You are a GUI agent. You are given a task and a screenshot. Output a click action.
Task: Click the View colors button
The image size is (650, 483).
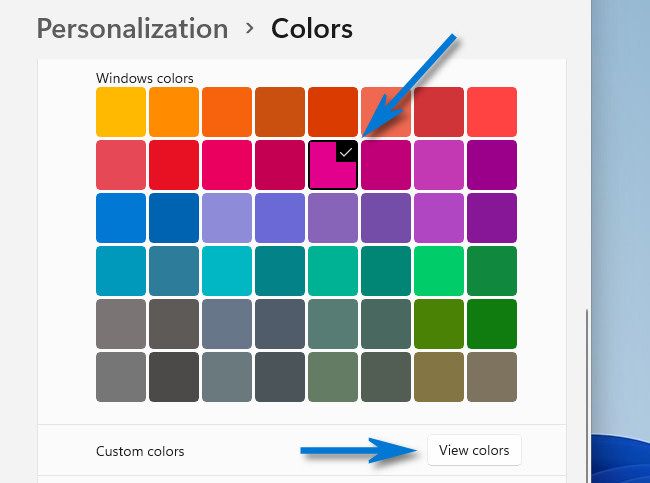click(474, 450)
